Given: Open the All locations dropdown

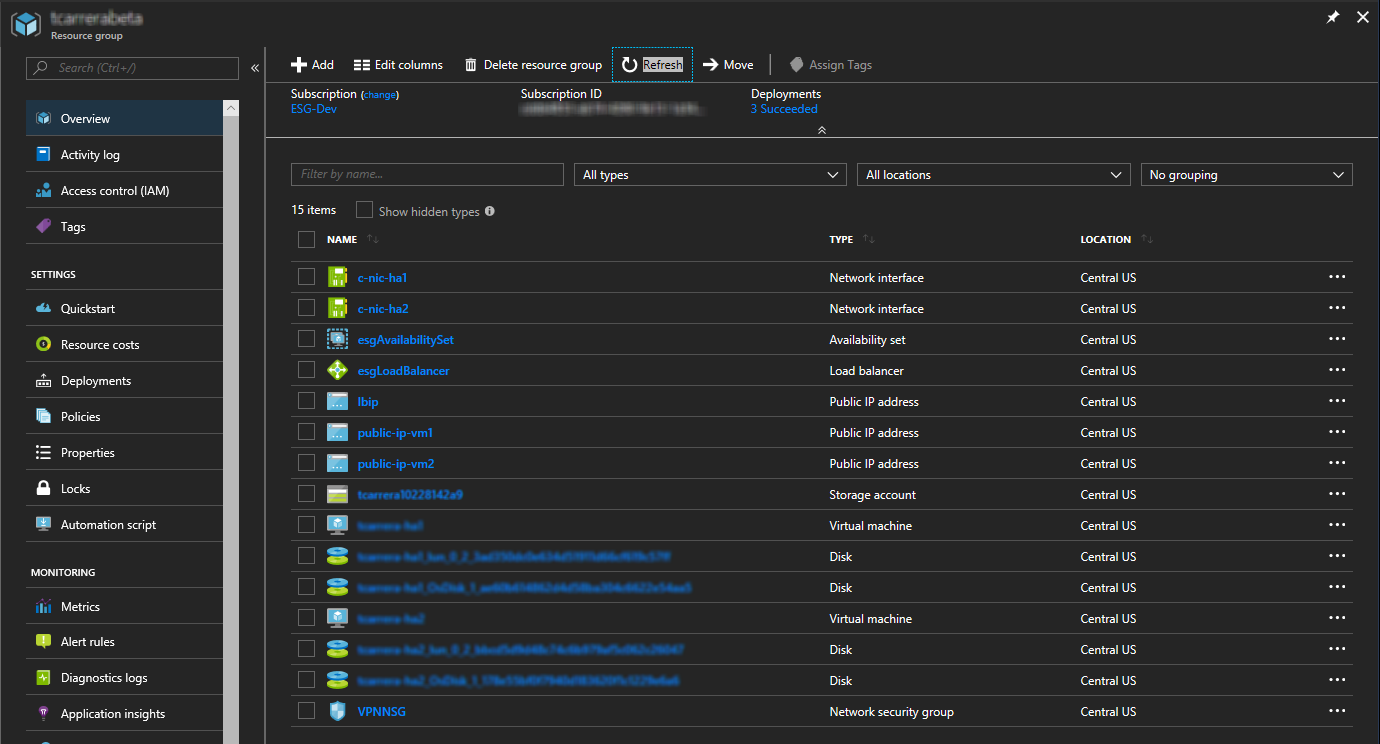Looking at the screenshot, I should [x=994, y=174].
